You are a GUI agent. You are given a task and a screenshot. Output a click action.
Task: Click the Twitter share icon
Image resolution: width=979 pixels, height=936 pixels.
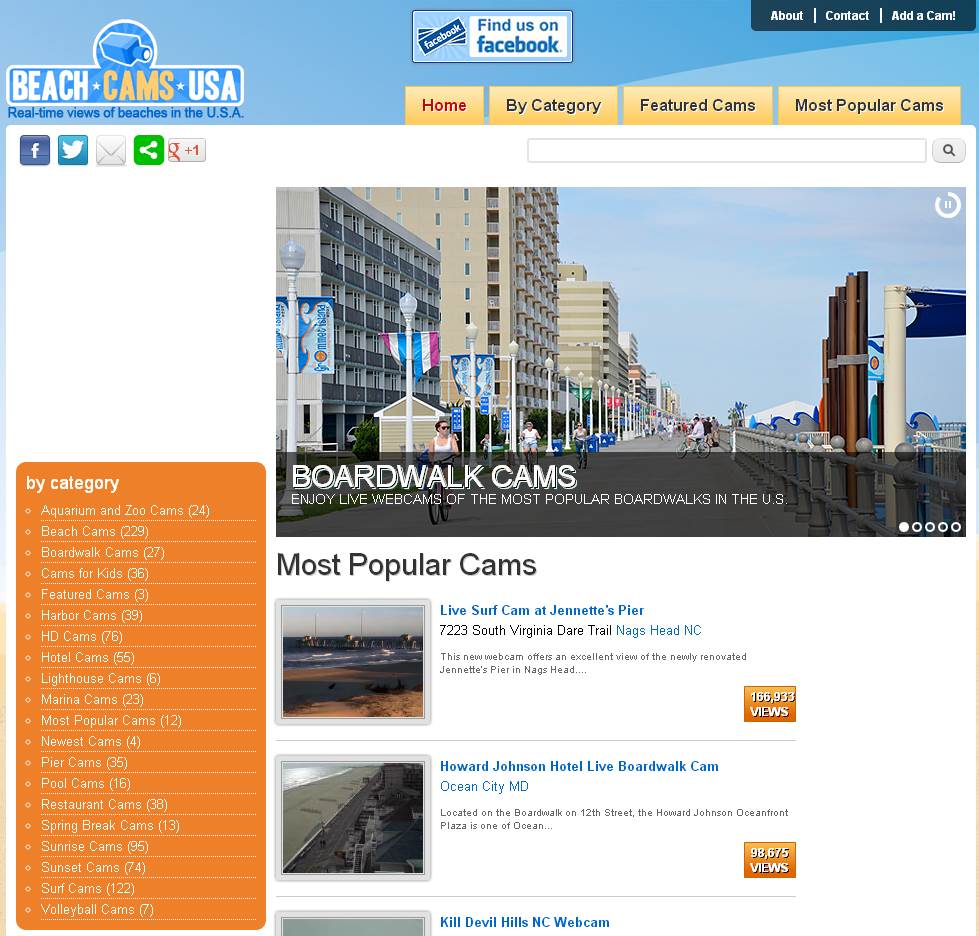click(x=73, y=150)
